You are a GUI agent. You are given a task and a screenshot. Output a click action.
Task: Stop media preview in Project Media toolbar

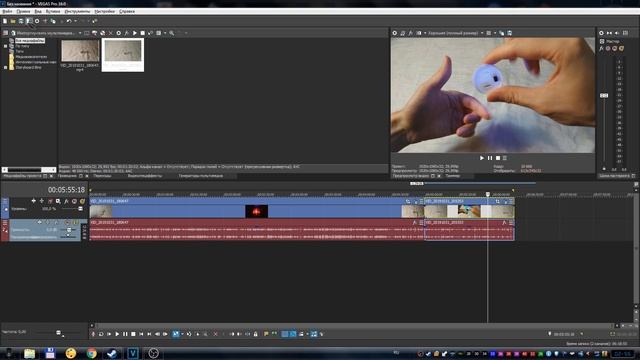point(142,33)
